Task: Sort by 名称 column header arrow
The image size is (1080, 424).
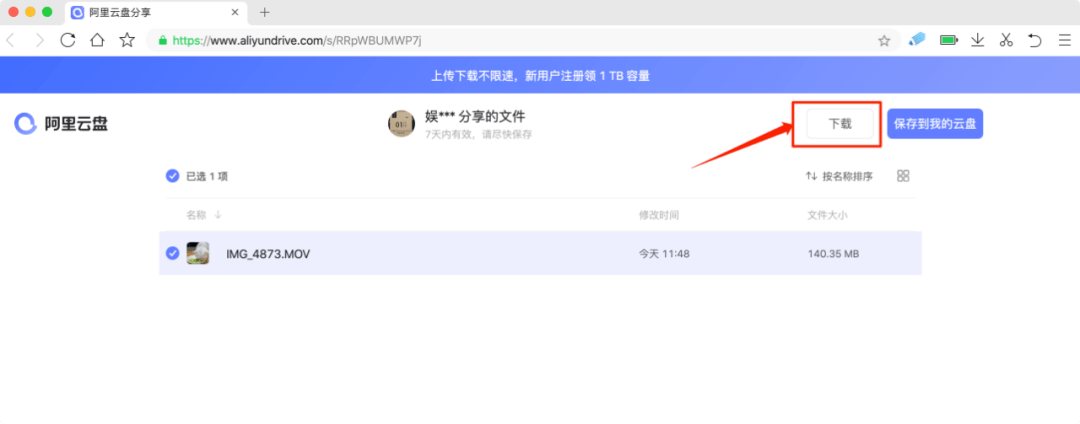Action: (218, 215)
